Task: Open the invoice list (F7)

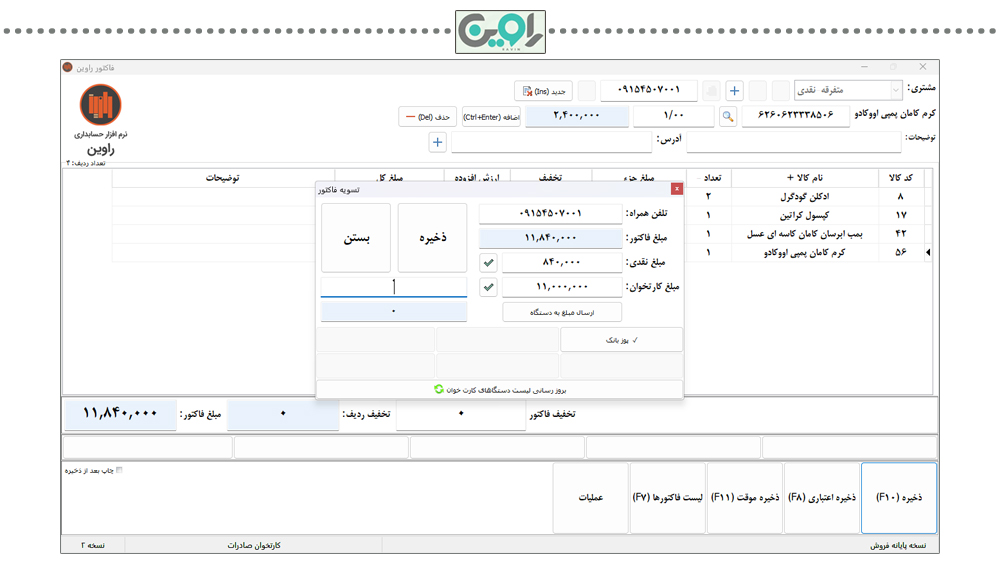Action: [667, 497]
